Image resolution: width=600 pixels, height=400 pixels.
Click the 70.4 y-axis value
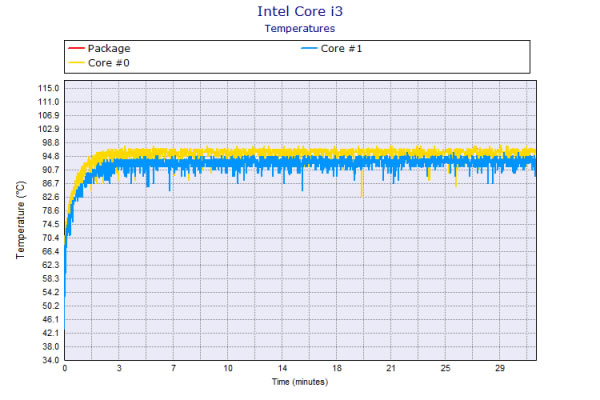click(x=51, y=238)
